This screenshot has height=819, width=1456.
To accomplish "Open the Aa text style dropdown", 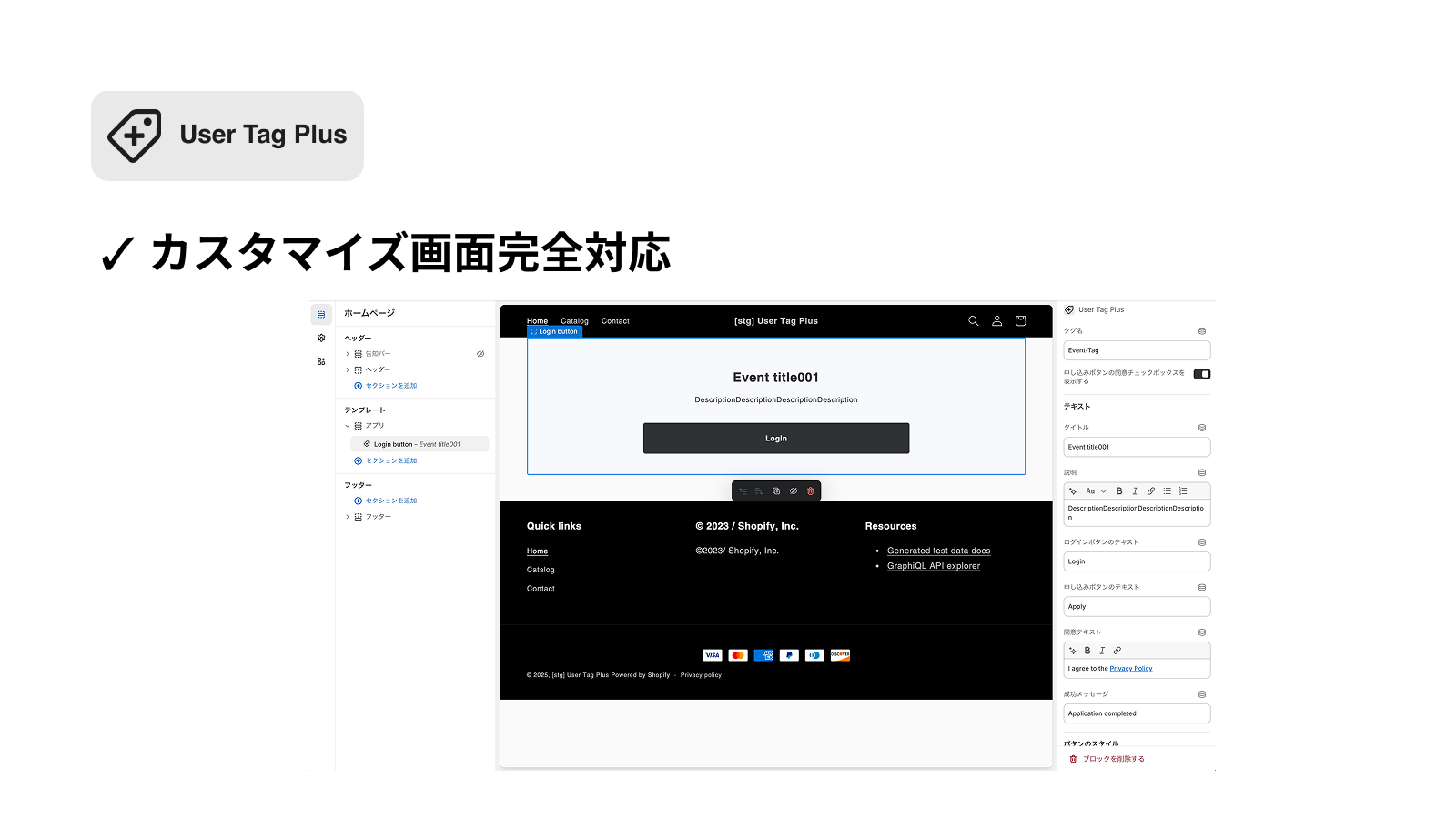I will pos(1095,491).
